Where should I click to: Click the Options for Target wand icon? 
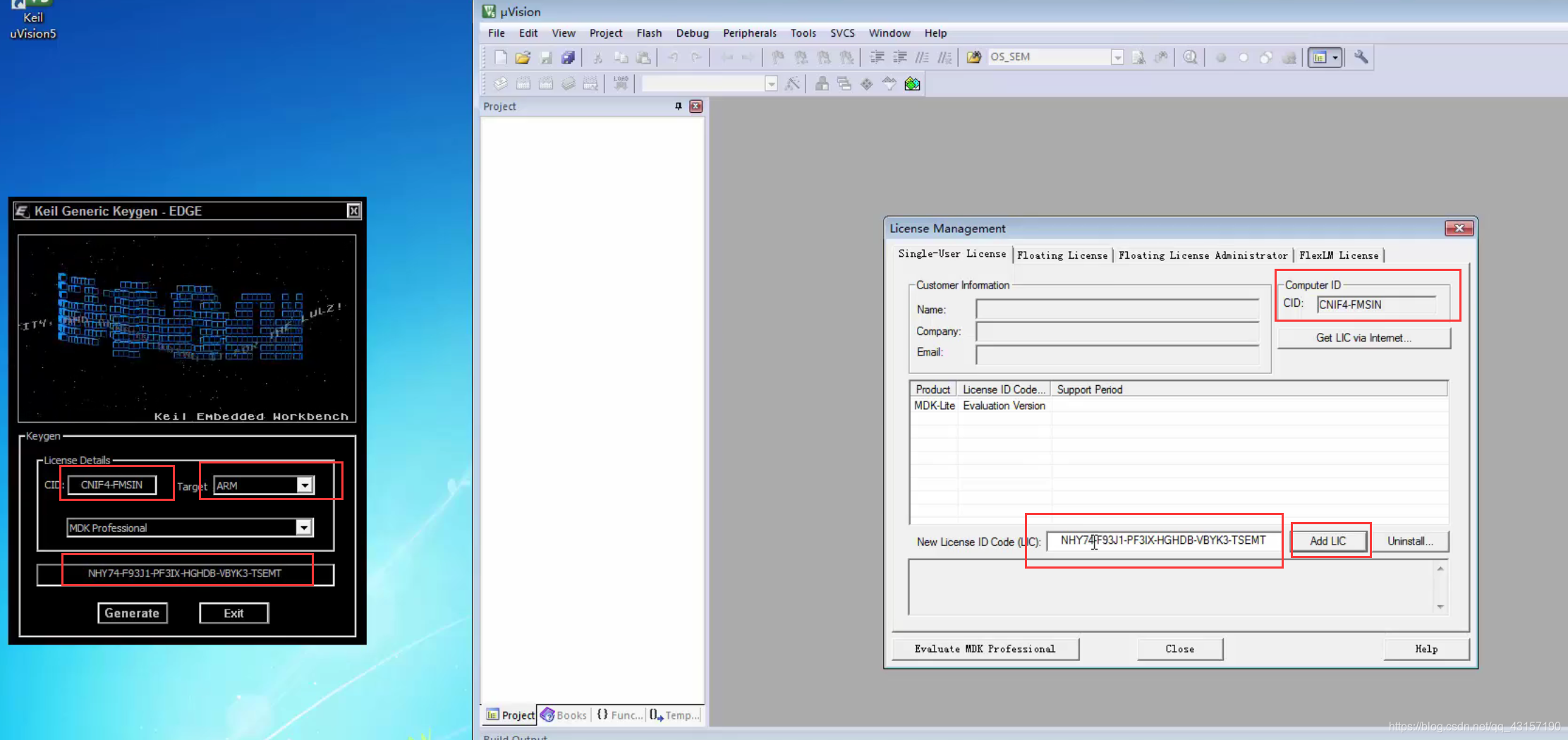click(793, 84)
